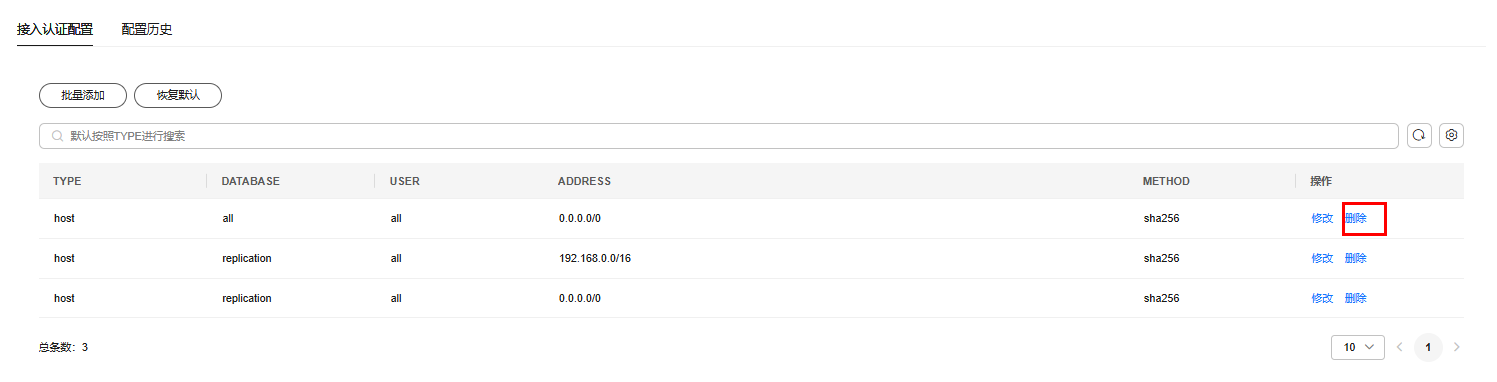
Task: Click 修改 for the 0.0.0.0/0 all database row
Action: pyautogui.click(x=1322, y=218)
